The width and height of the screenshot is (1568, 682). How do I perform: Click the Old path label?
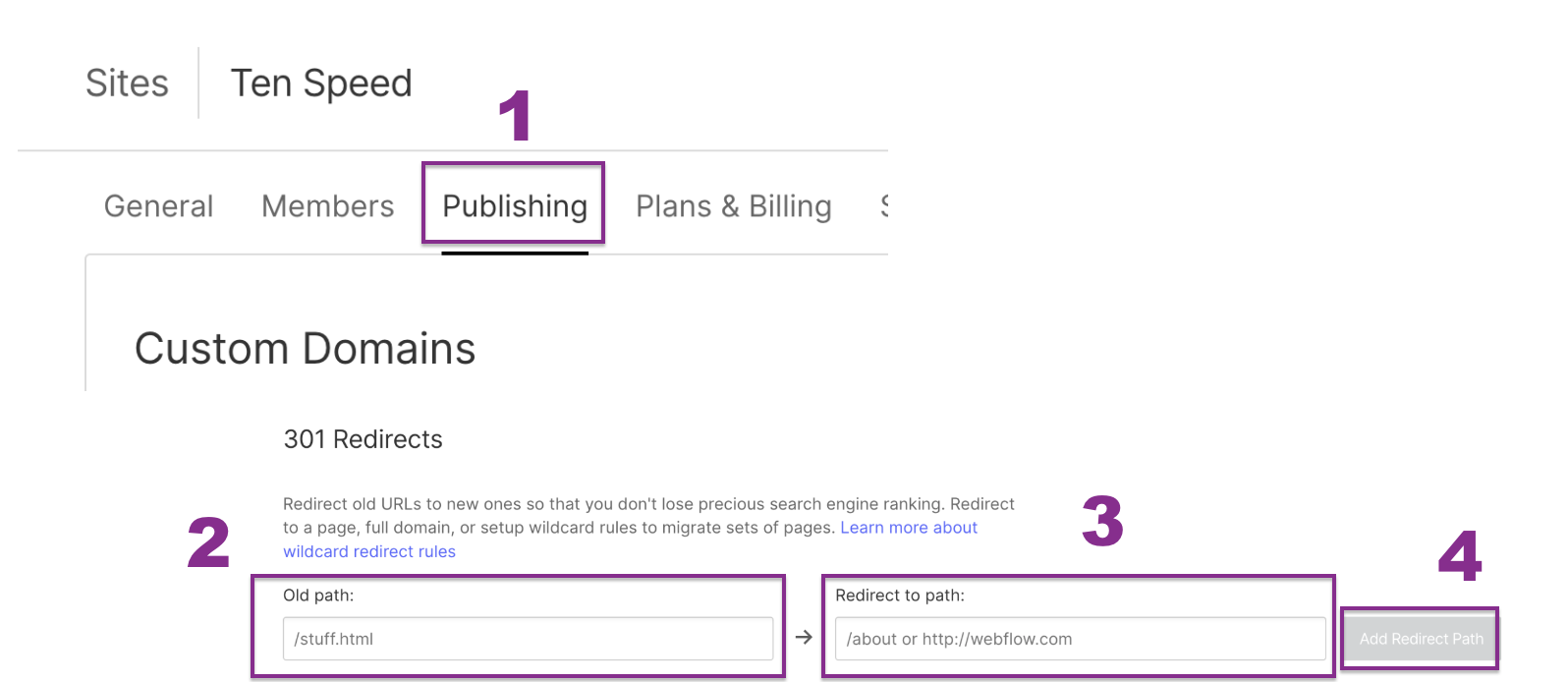click(x=318, y=596)
